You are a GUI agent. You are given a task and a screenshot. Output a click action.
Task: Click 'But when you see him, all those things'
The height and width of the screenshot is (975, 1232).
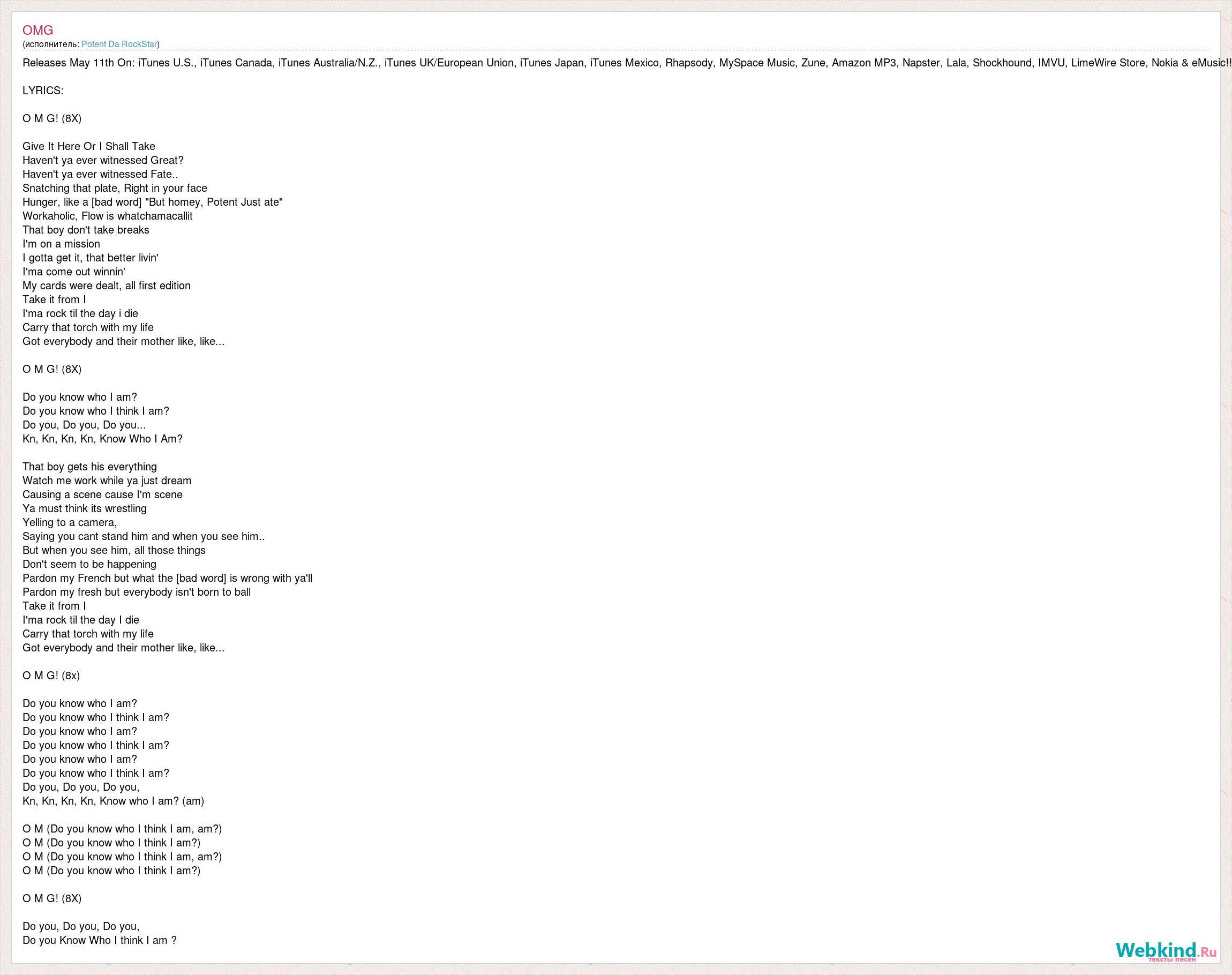[114, 550]
